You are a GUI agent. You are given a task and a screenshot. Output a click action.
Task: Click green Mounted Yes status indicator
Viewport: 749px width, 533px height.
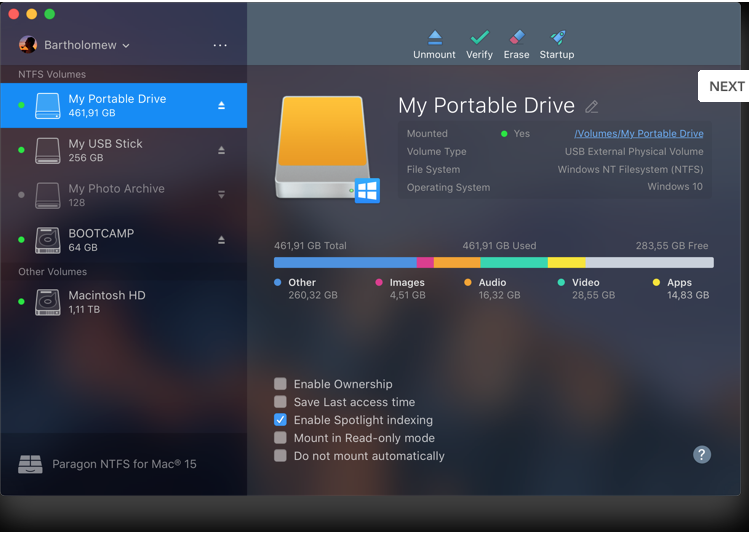click(504, 134)
